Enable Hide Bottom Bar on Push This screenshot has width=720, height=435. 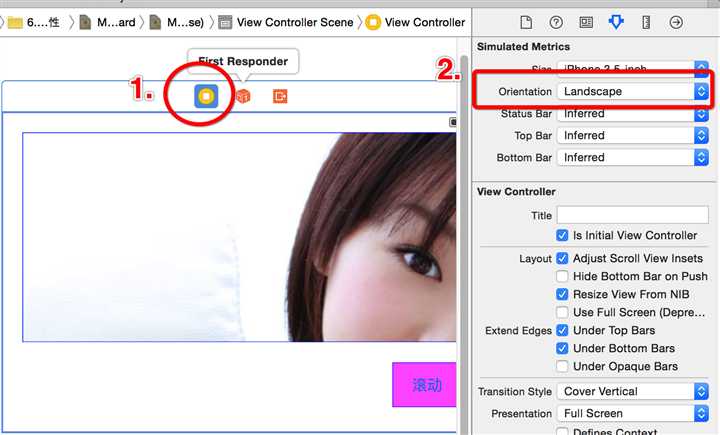click(x=562, y=276)
